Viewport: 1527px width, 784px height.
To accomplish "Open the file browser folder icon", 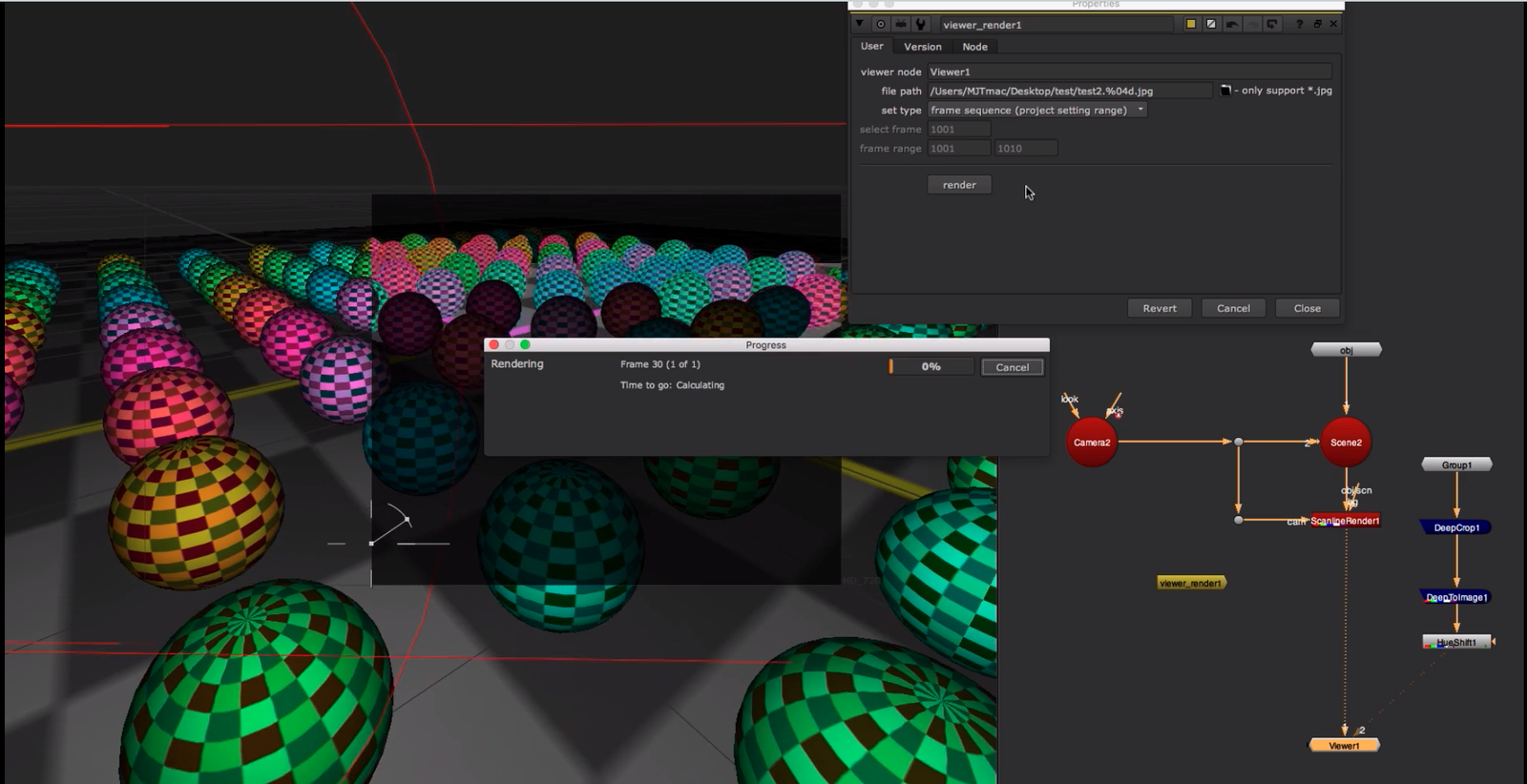I will coord(1225,90).
